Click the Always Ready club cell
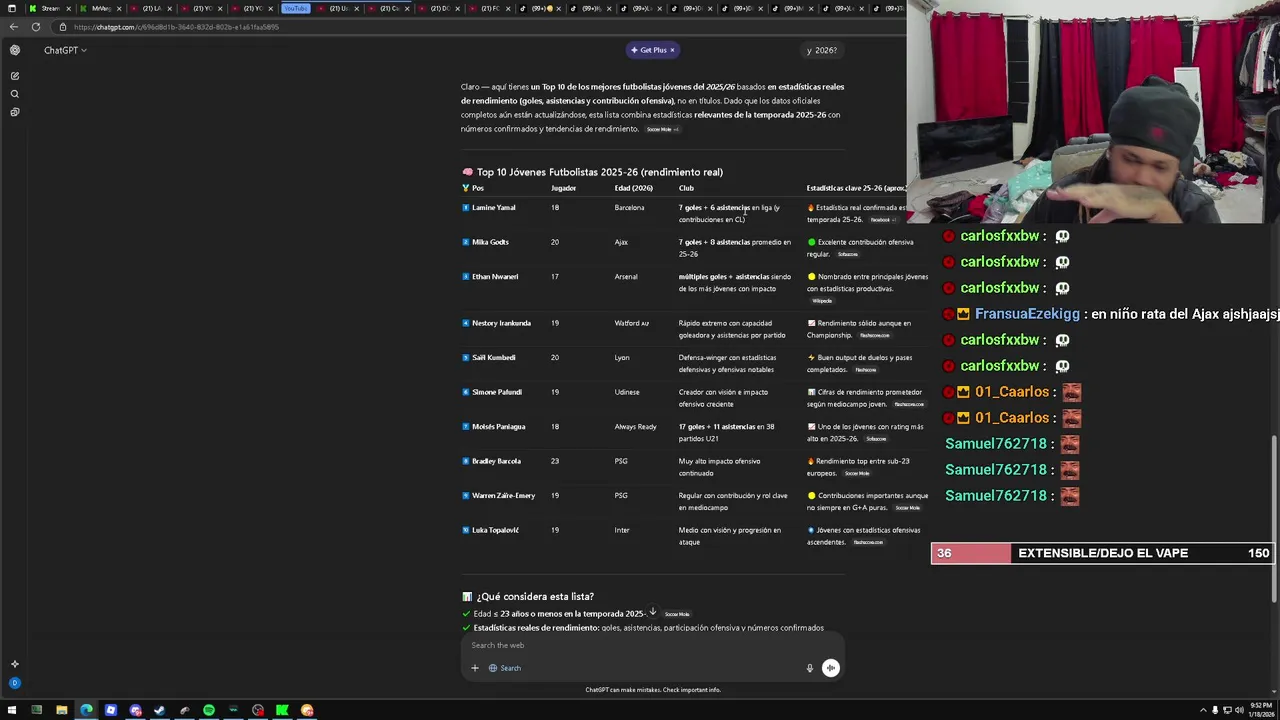This screenshot has height=720, width=1280. click(x=635, y=427)
